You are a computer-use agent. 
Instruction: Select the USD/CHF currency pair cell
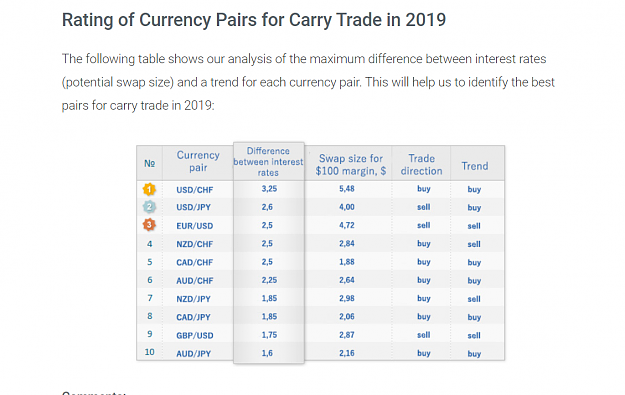click(x=195, y=190)
